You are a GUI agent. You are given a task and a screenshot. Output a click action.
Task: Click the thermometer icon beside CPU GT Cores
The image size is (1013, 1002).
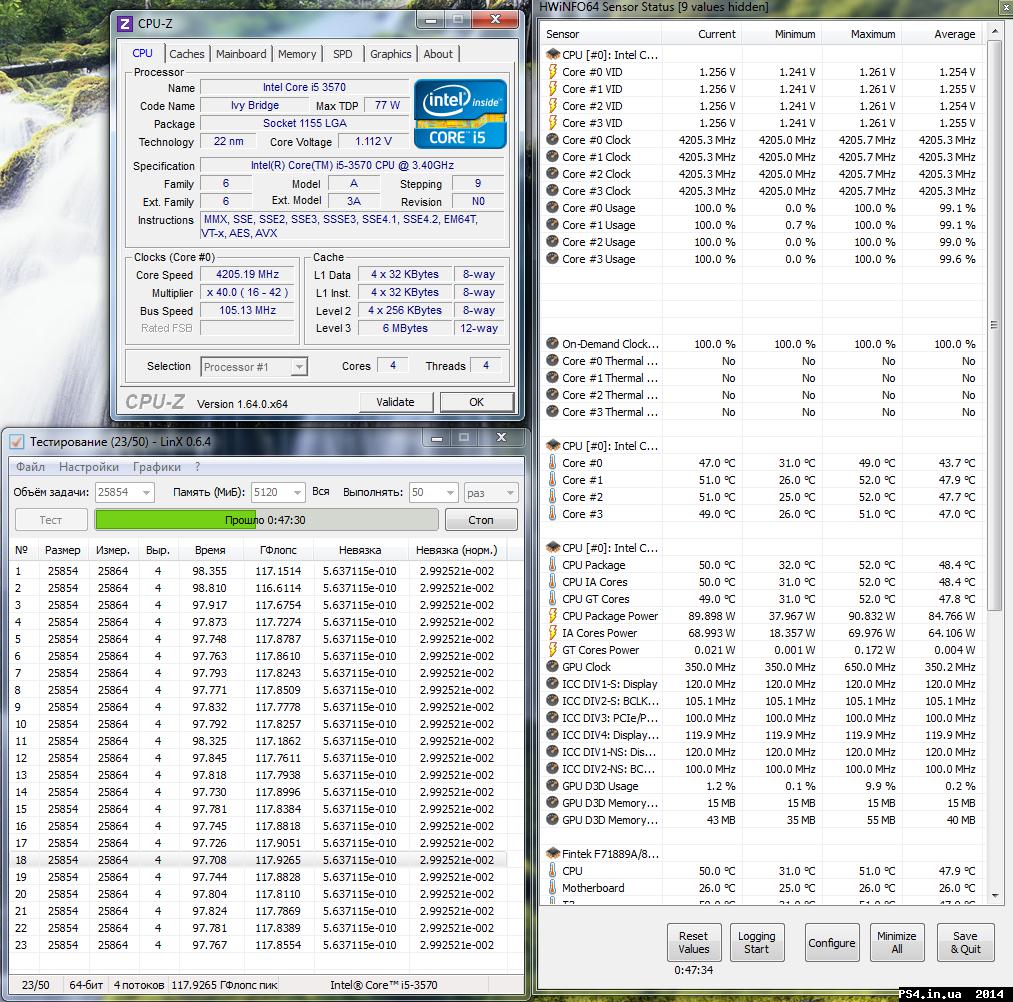[552, 599]
